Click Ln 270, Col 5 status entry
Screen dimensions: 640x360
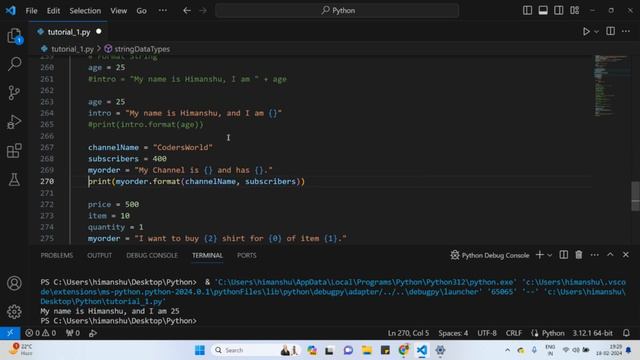click(408, 333)
